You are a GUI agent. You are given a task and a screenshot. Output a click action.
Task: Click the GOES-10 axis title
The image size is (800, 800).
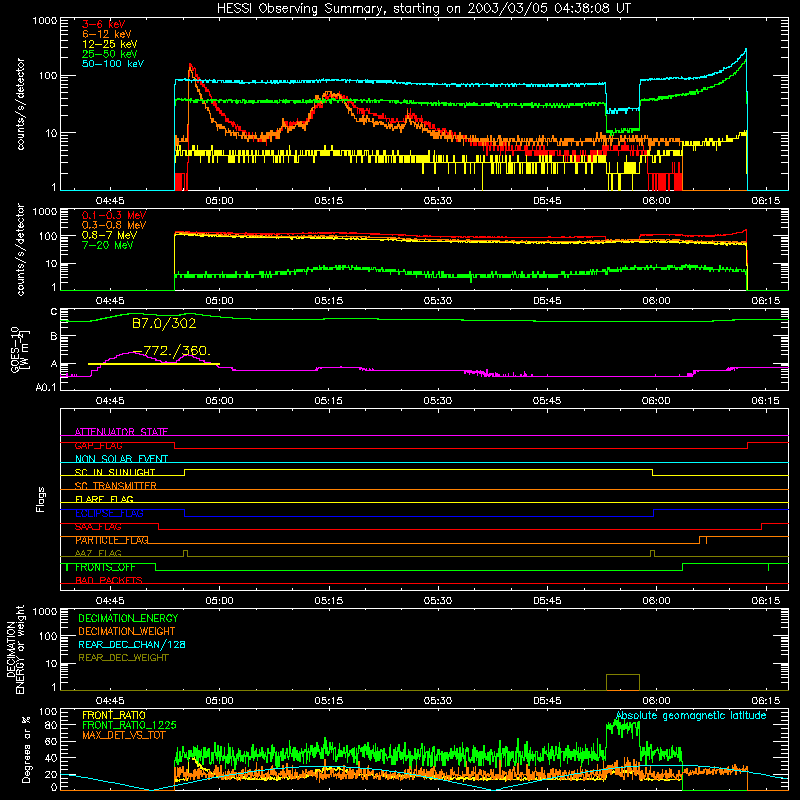click(x=19, y=350)
